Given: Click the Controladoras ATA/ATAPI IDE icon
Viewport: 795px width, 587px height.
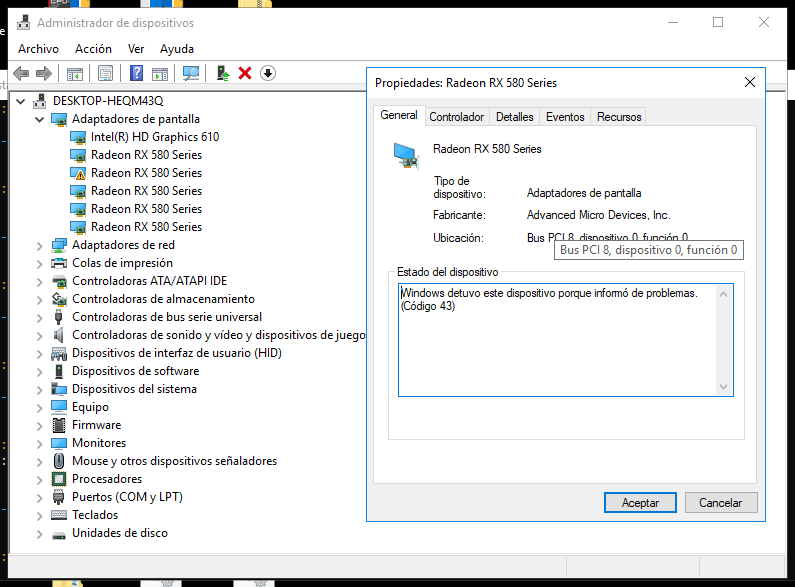Looking at the screenshot, I should 59,281.
